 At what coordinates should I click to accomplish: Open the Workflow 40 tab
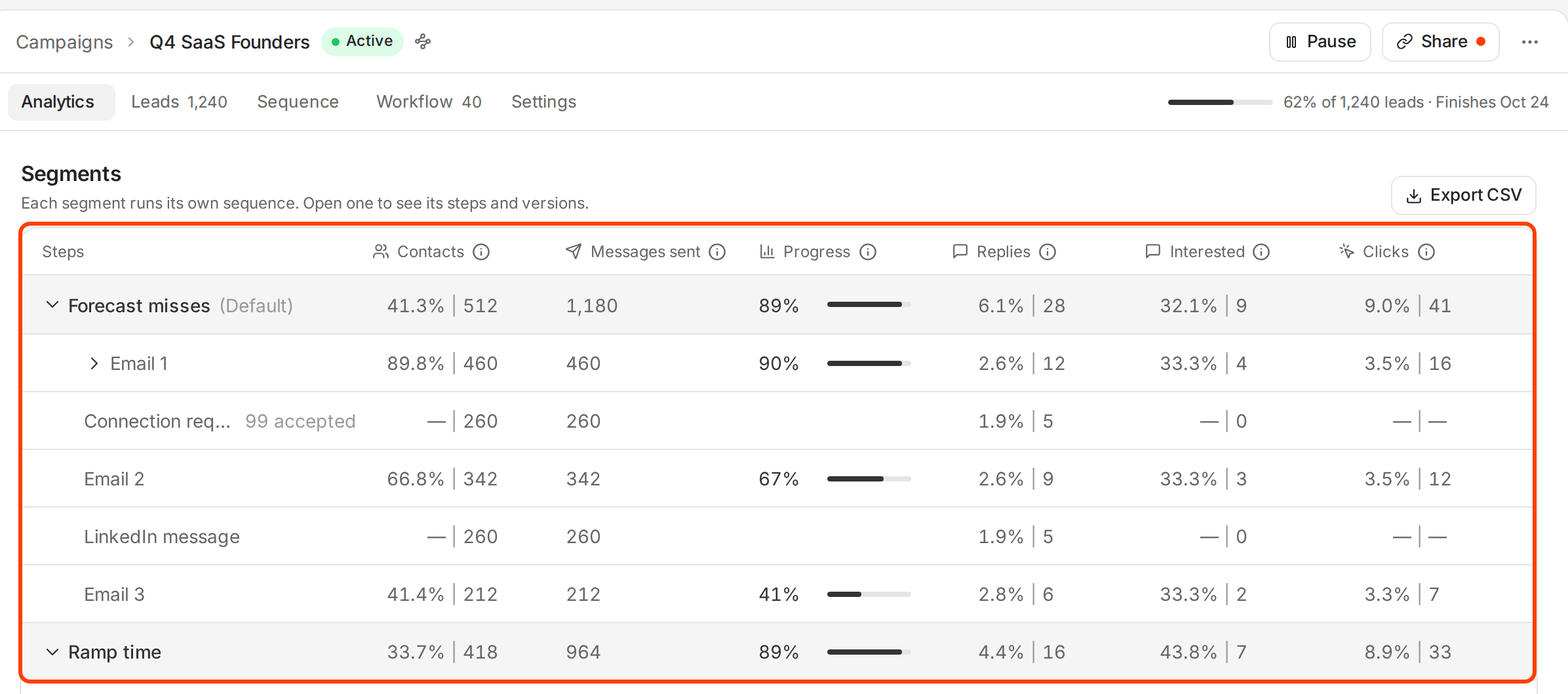pos(429,102)
